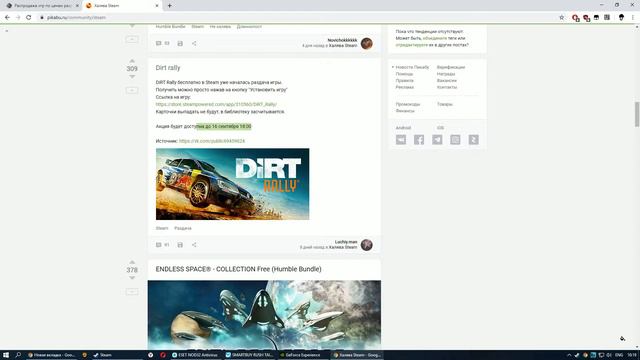The height and width of the screenshot is (360, 640).
Task: Upvote the Dirt rally post
Action: tap(132, 61)
